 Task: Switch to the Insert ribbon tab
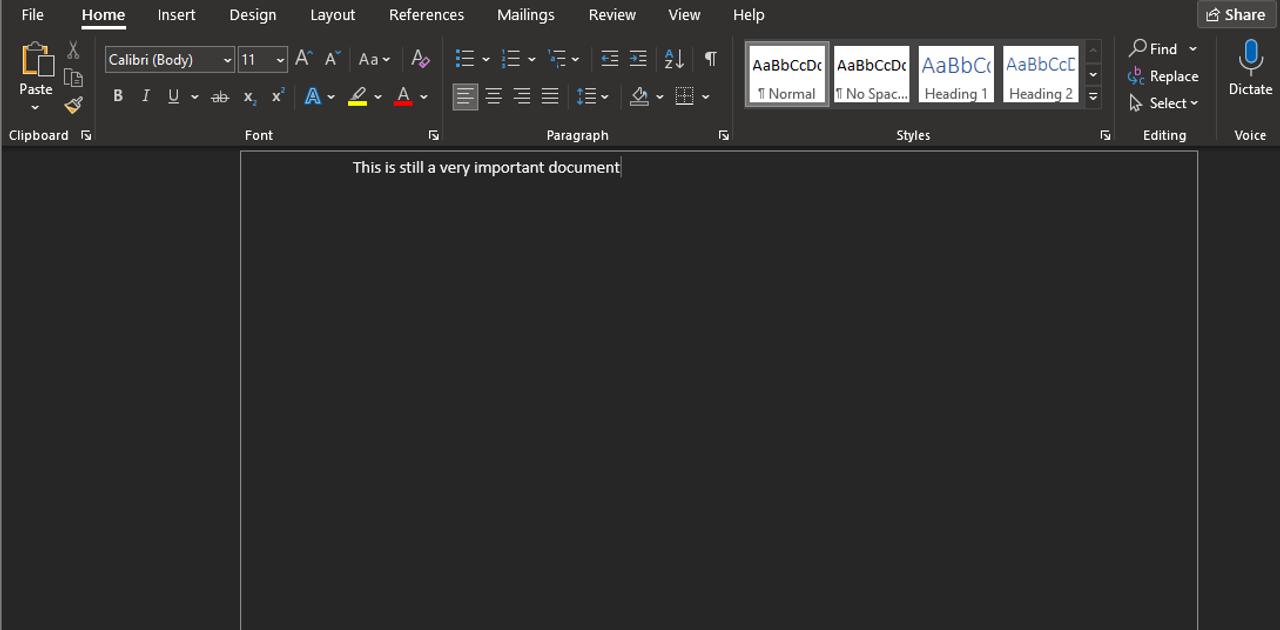(176, 14)
